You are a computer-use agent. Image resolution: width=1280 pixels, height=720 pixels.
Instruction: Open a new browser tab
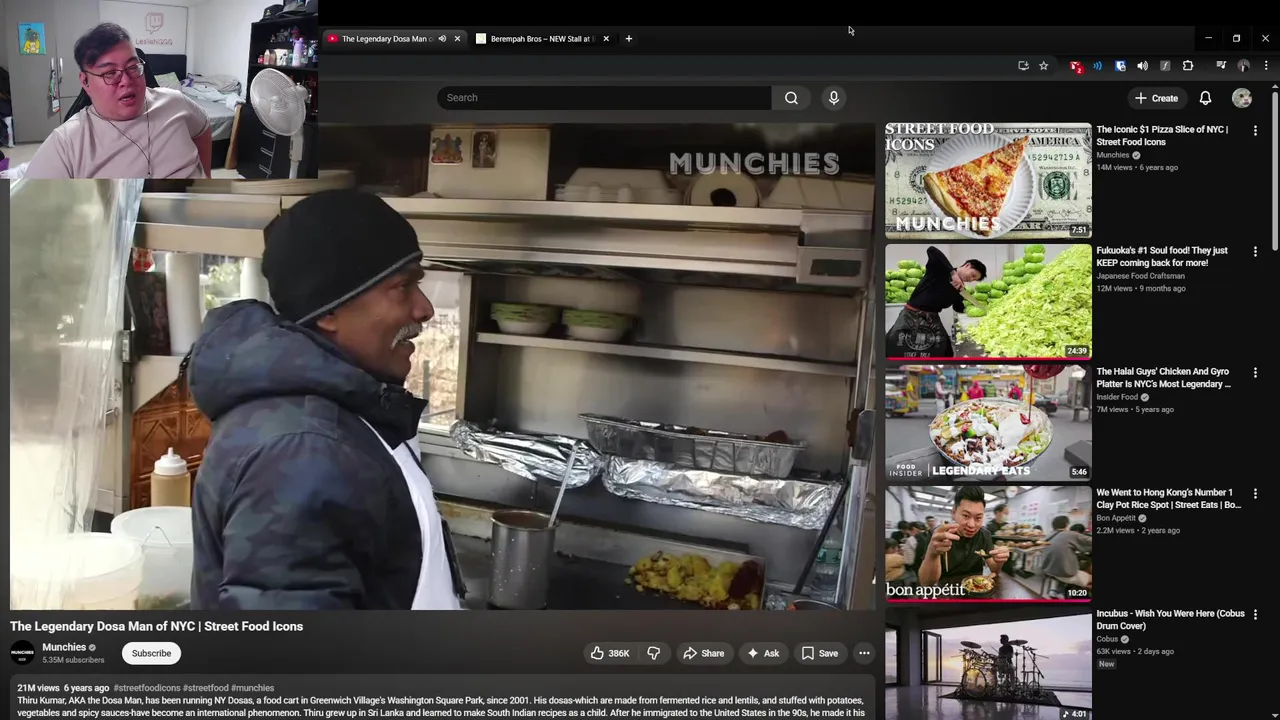point(628,39)
